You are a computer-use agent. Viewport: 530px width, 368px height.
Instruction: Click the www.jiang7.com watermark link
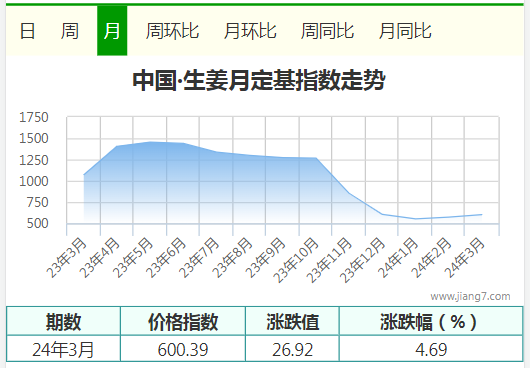click(470, 296)
